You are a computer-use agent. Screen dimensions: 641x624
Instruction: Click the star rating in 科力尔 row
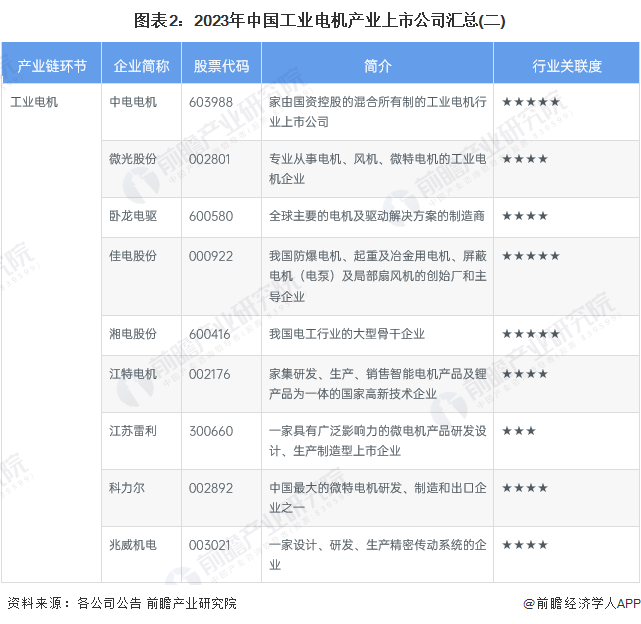[525, 487]
